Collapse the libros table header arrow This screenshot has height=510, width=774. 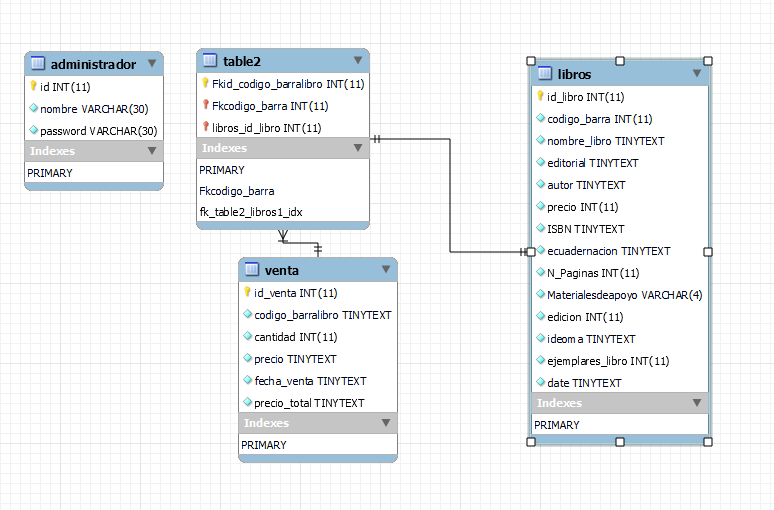(x=697, y=73)
